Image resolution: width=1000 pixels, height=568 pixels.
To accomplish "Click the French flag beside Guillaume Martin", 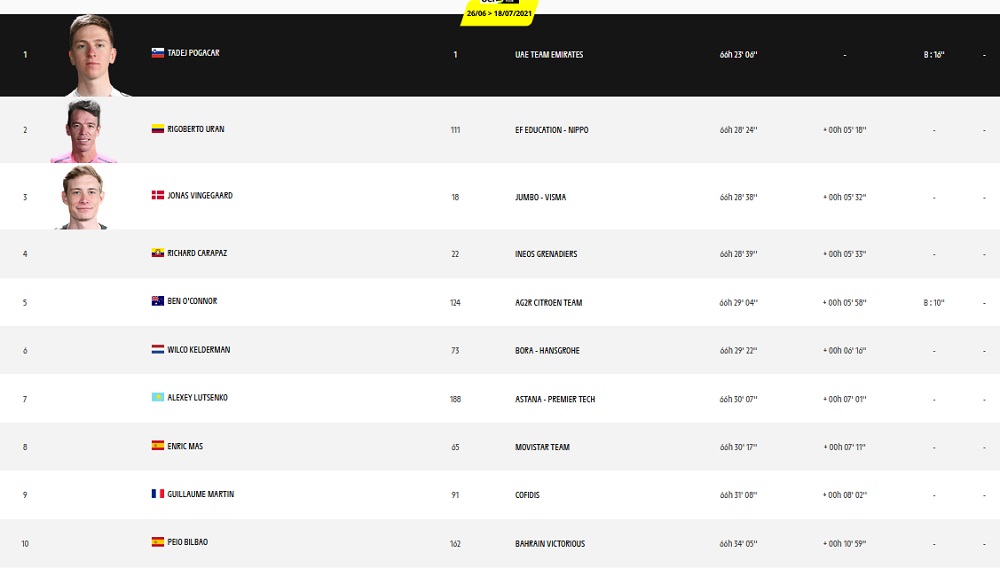I will tap(157, 494).
